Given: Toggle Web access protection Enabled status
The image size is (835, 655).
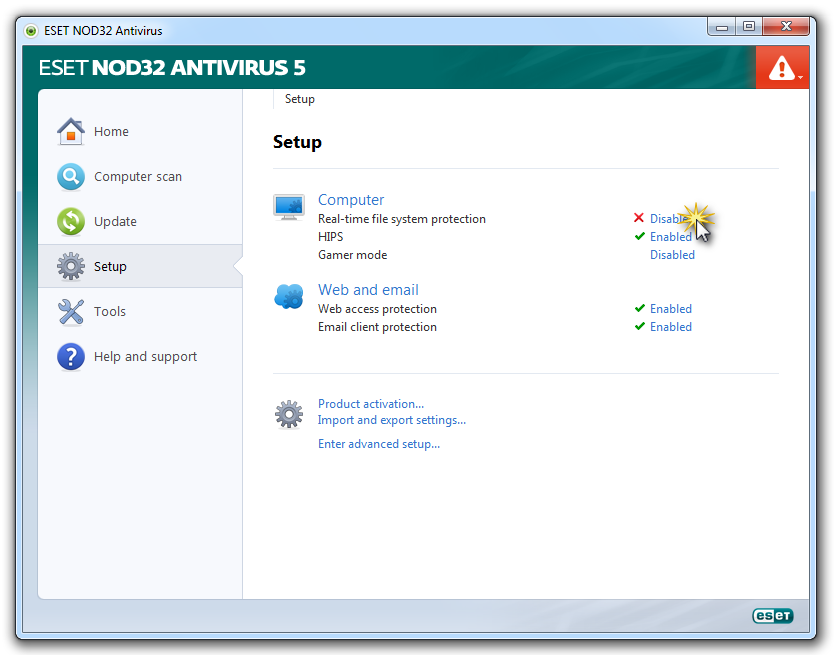Looking at the screenshot, I should click(x=670, y=308).
